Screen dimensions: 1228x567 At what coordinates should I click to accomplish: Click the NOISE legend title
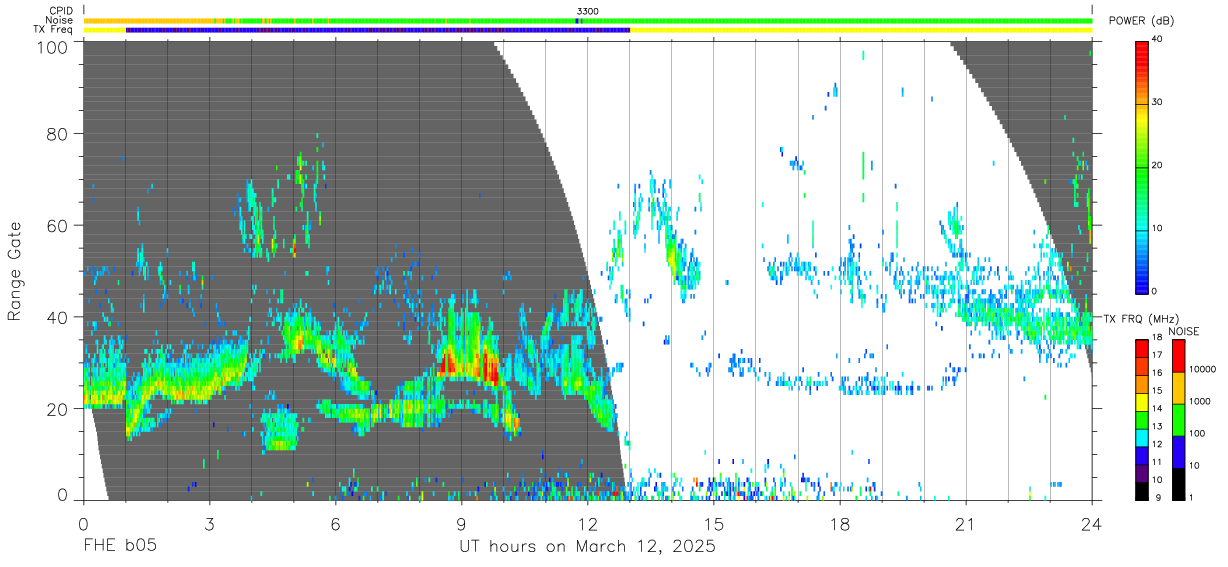(x=1183, y=331)
